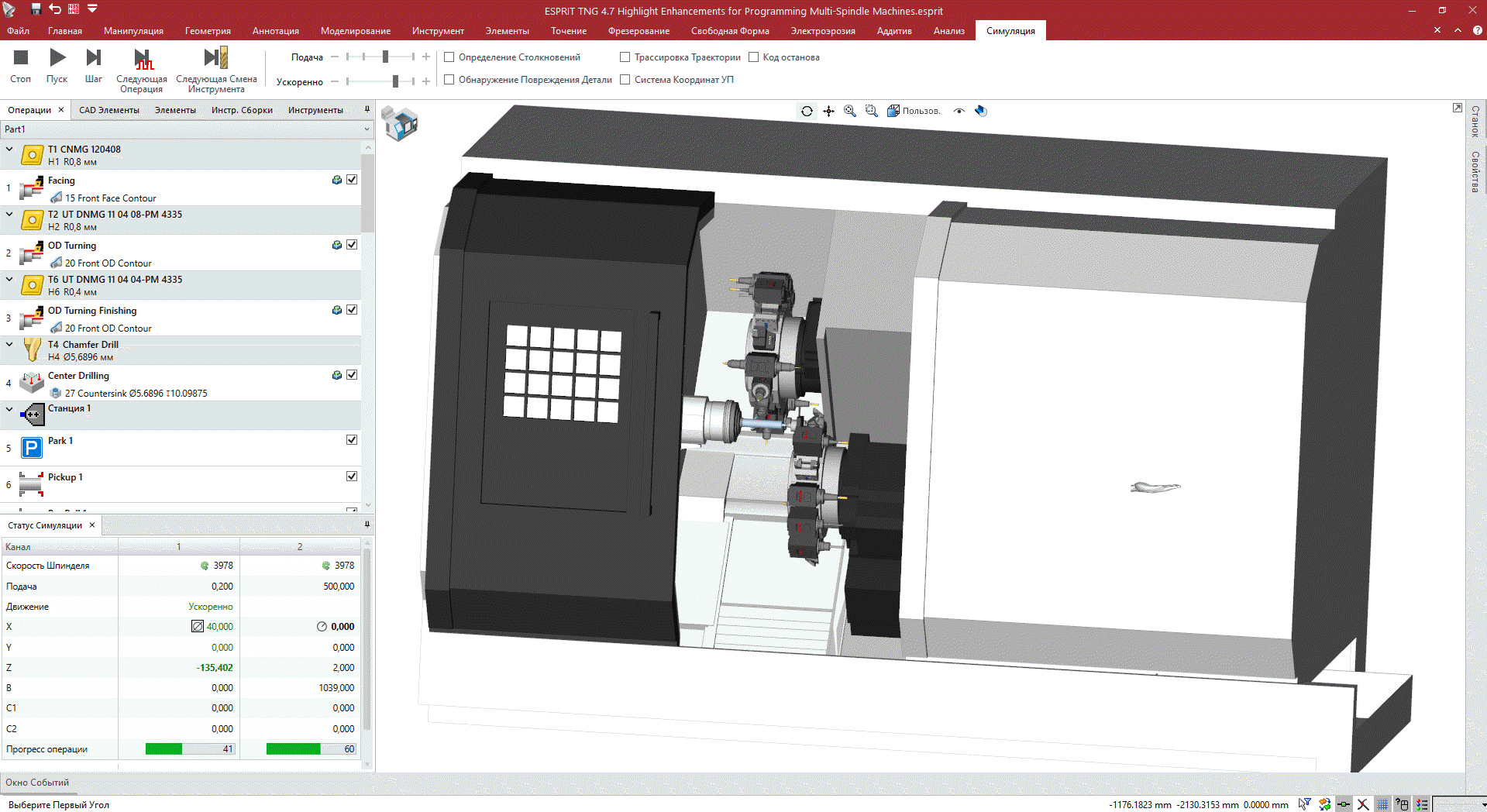Select the rotate view tool
Screen dimensions: 1487x812
(x=807, y=111)
